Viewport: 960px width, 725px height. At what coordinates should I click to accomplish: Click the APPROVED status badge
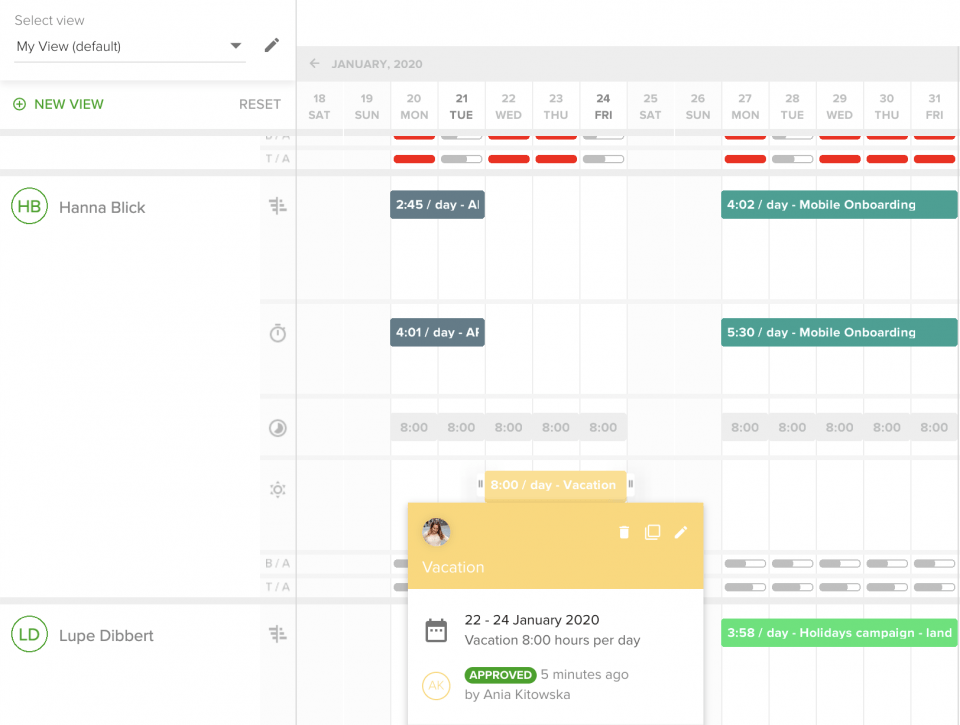point(500,675)
